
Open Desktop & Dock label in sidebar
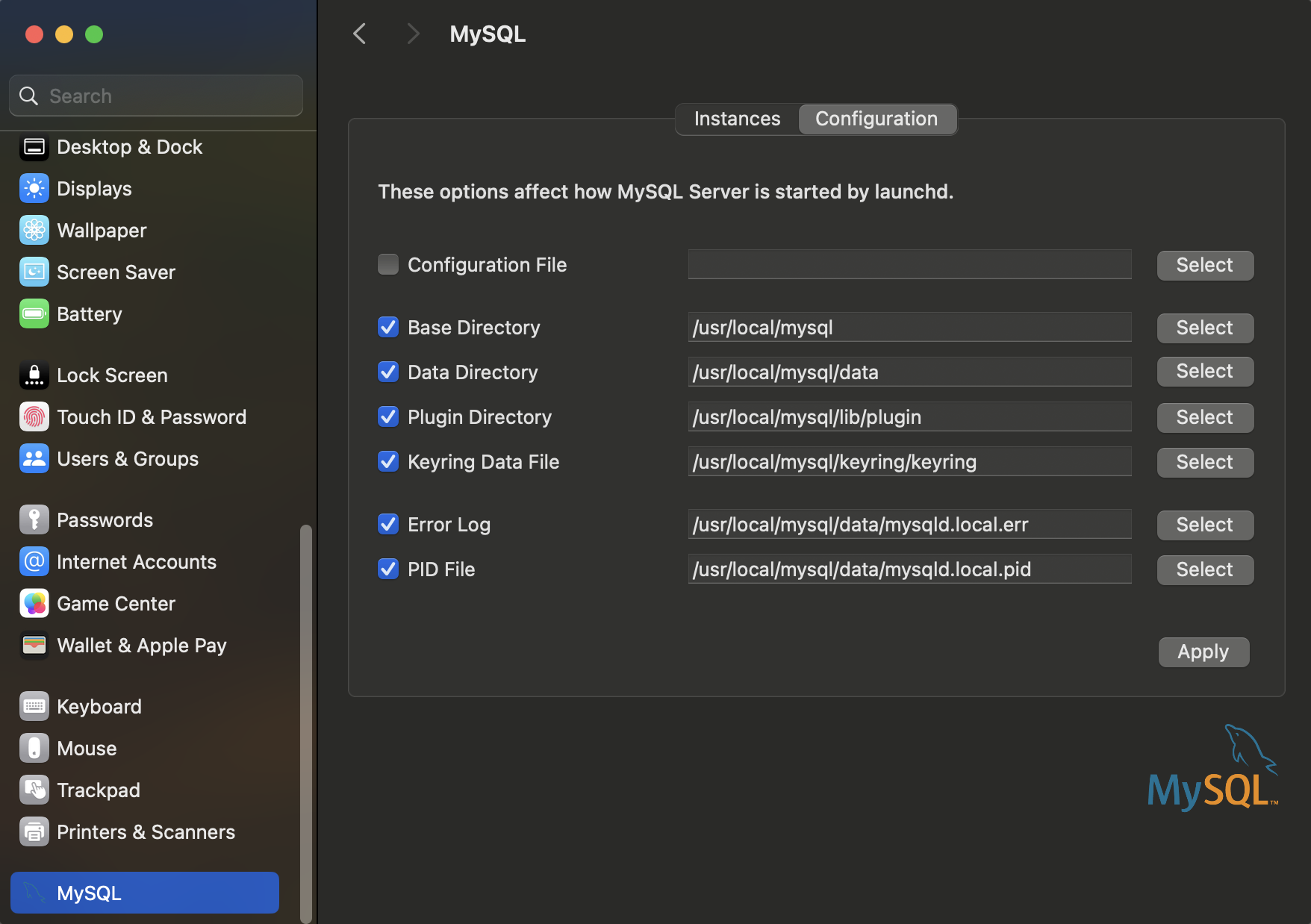click(130, 147)
